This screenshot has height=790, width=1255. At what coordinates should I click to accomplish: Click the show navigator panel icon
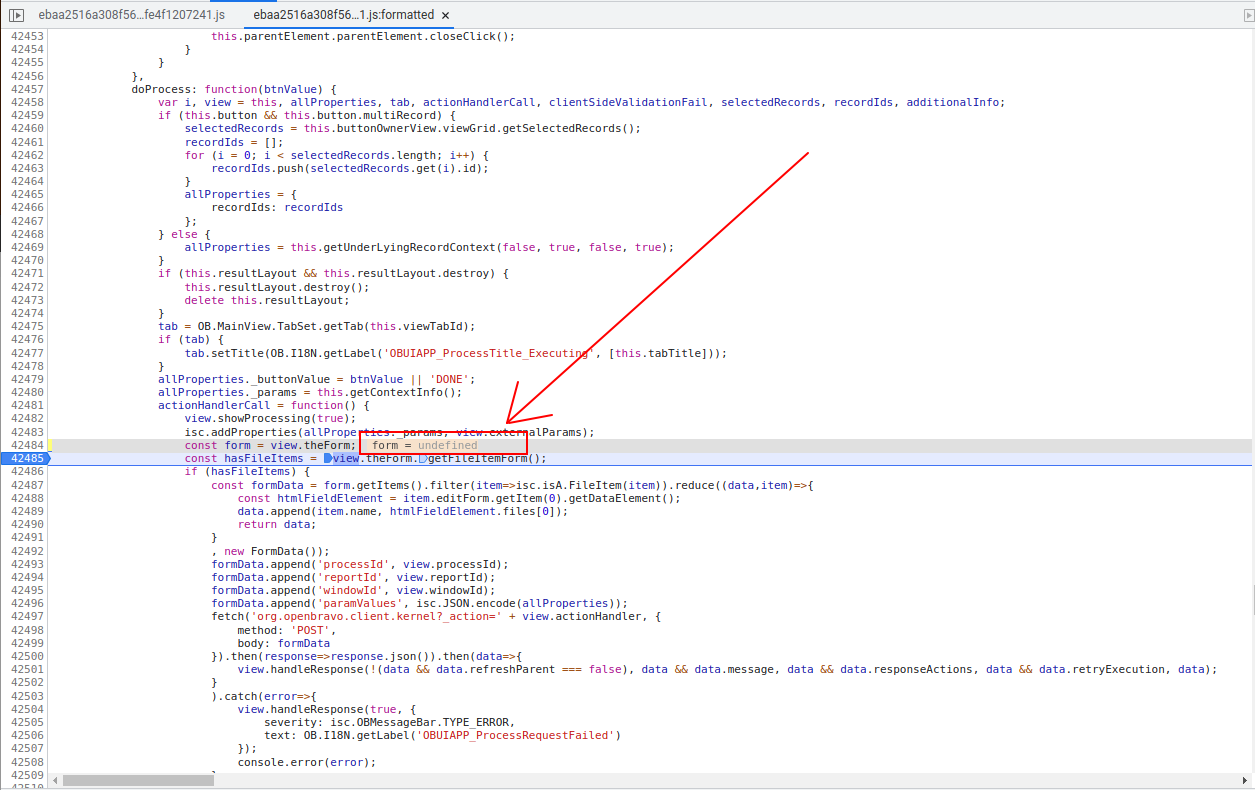point(16,15)
